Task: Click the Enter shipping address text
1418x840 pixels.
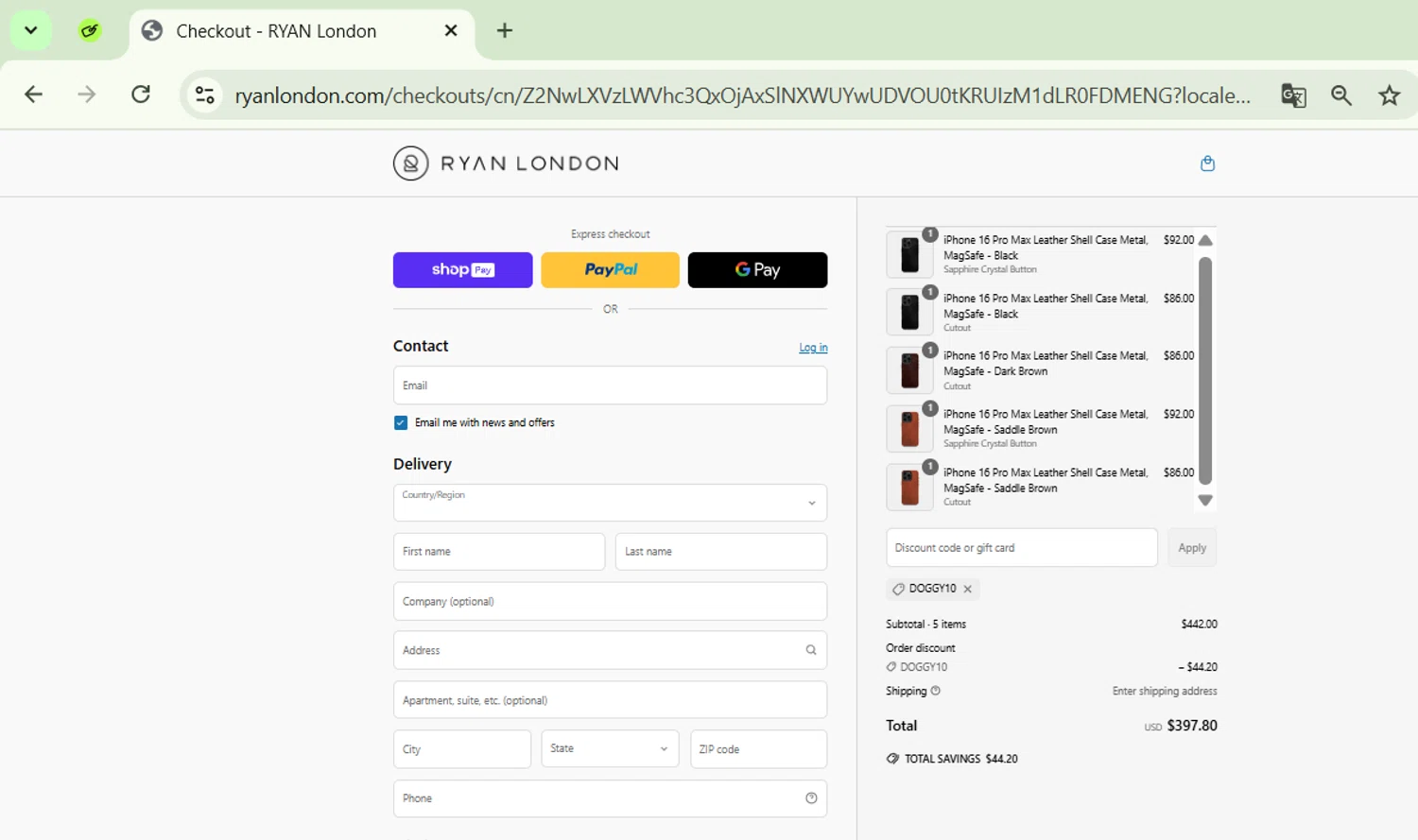Action: pos(1165,692)
